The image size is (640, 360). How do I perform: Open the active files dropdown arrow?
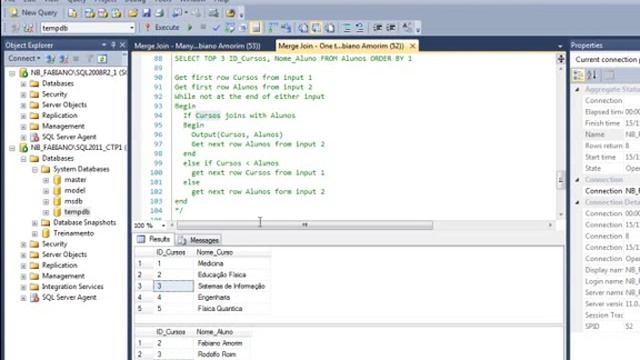[x=560, y=46]
